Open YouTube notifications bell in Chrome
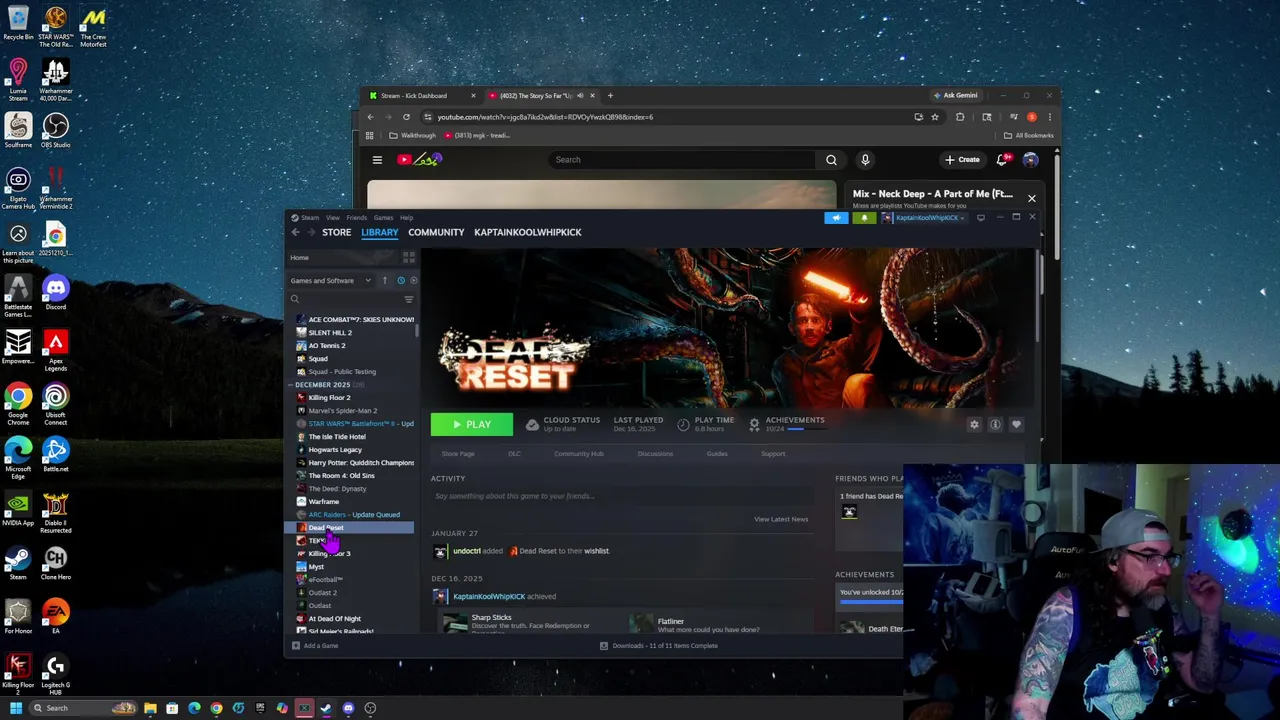Viewport: 1280px width, 720px height. (1003, 159)
